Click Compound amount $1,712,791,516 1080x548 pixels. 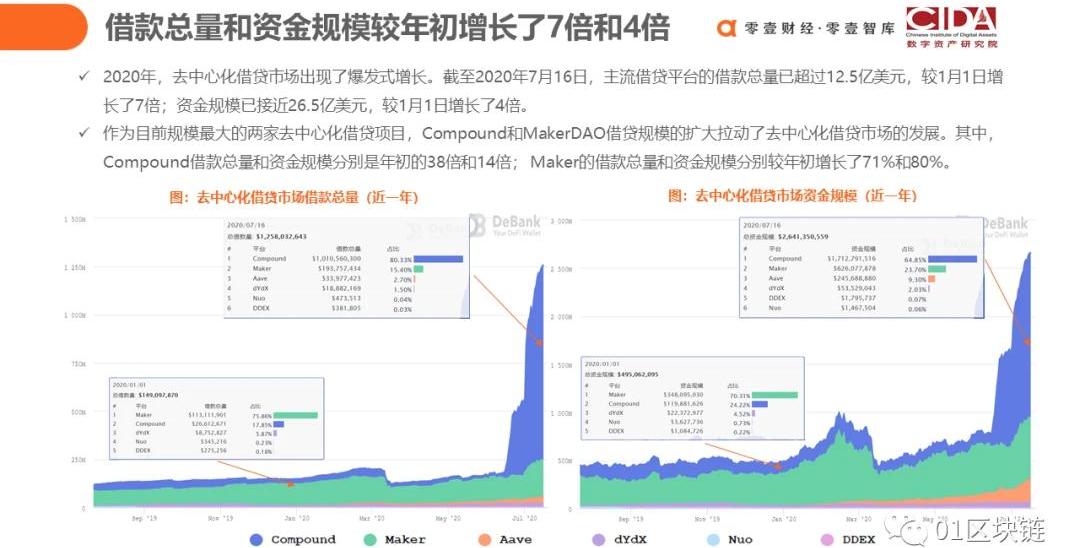click(851, 259)
